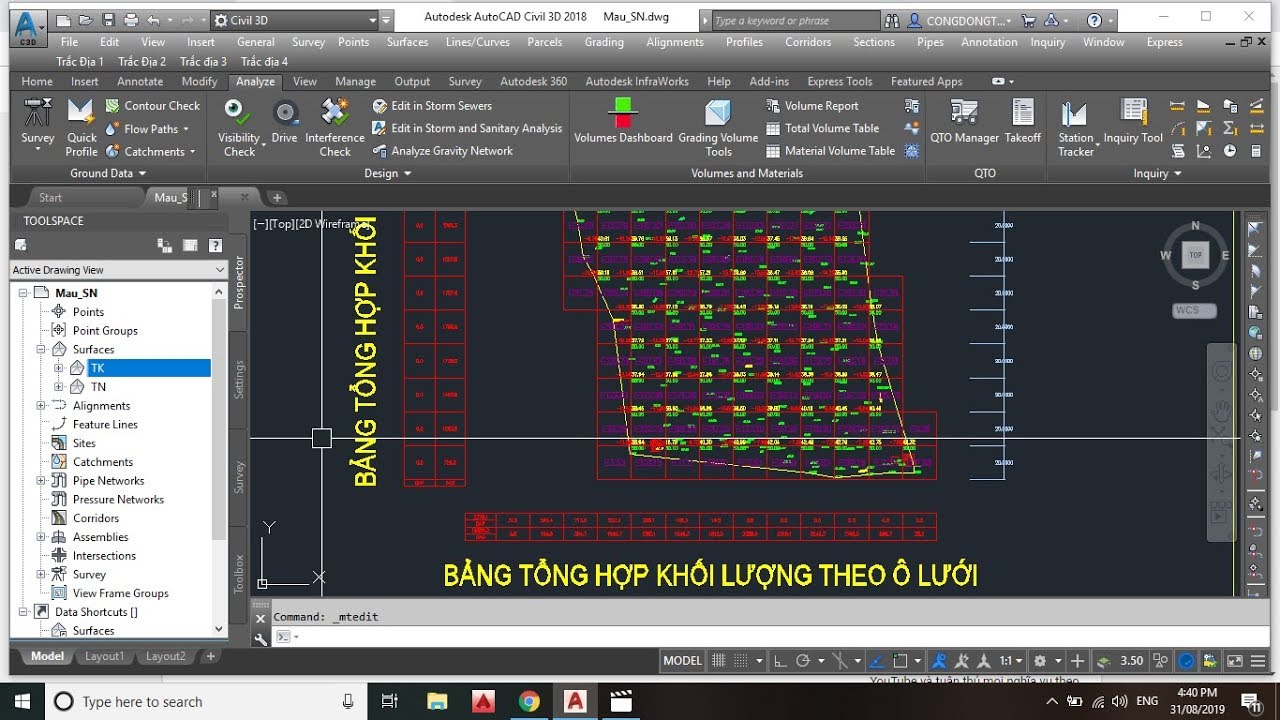Click Edit in Storm Sewers

pos(432,106)
